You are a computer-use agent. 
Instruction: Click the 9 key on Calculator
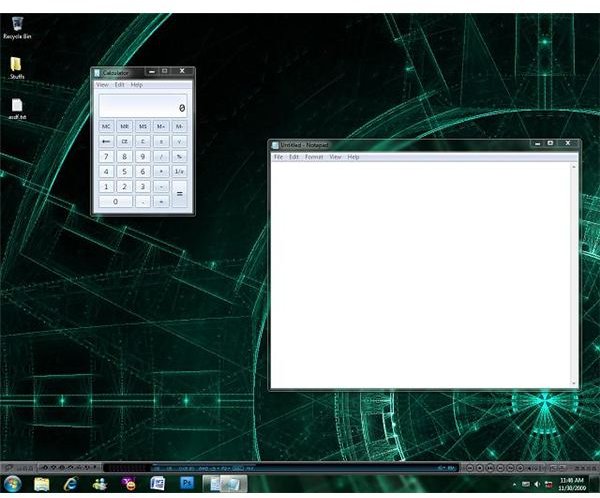(143, 157)
